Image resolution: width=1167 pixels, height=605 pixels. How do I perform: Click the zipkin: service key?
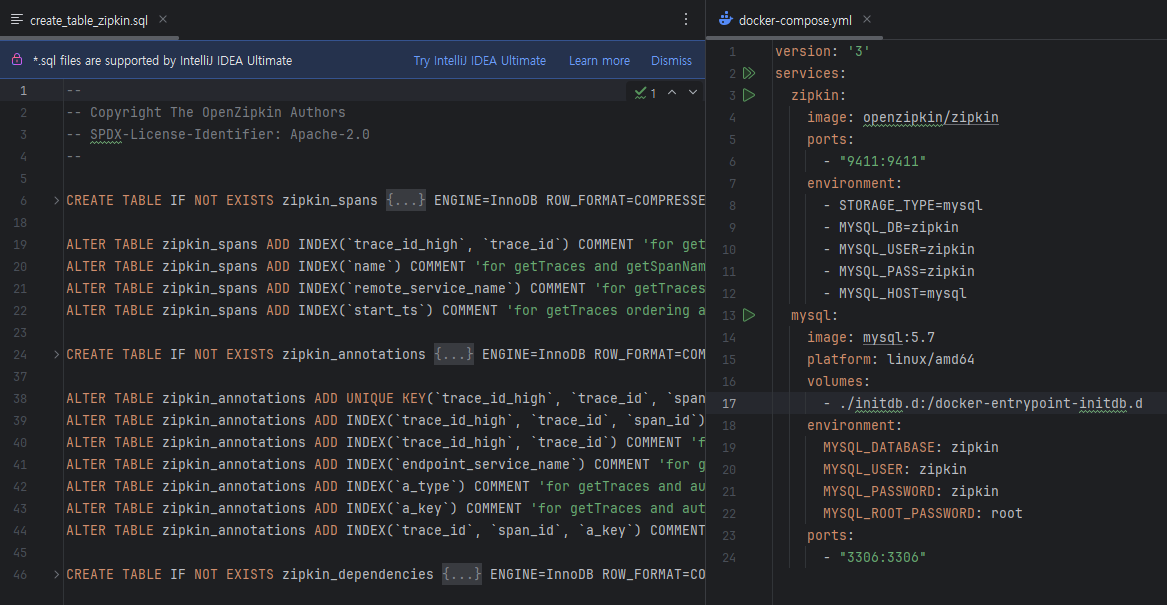[x=818, y=95]
